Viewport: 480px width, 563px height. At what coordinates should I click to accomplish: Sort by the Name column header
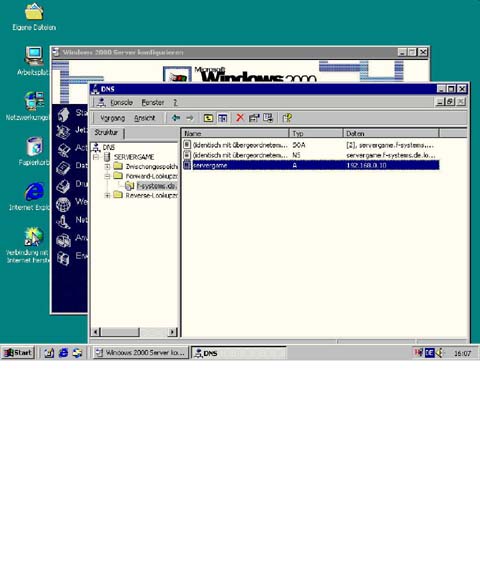235,133
